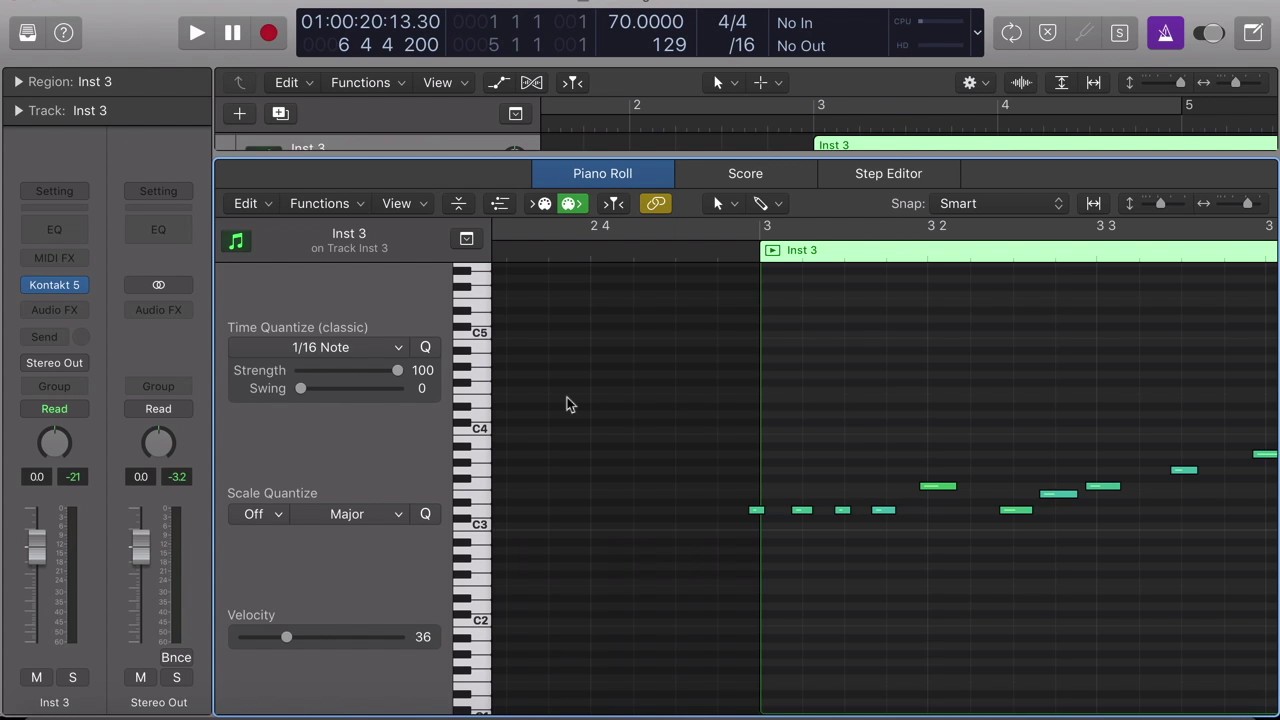Click Q button next to 1/16 Note
1280x720 pixels.
pos(425,348)
